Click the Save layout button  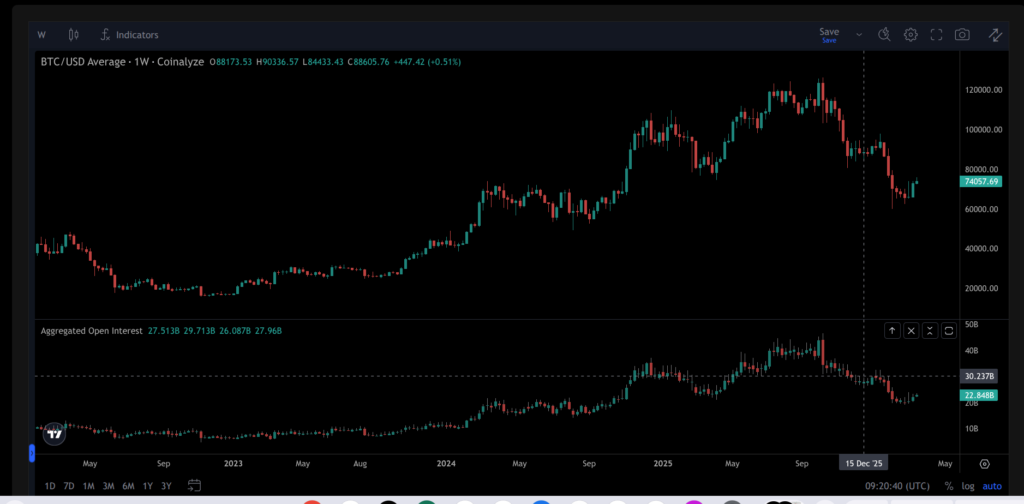[829, 34]
